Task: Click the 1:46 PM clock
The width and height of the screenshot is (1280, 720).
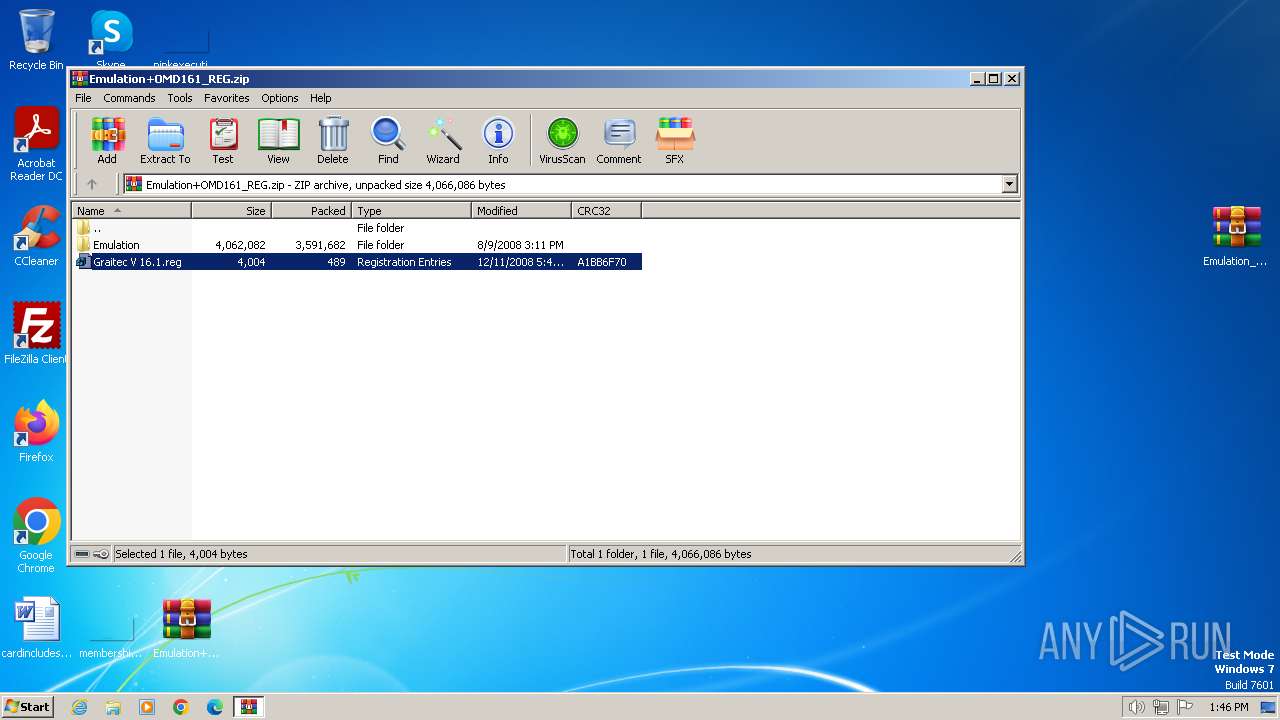Action: pyautogui.click(x=1229, y=707)
